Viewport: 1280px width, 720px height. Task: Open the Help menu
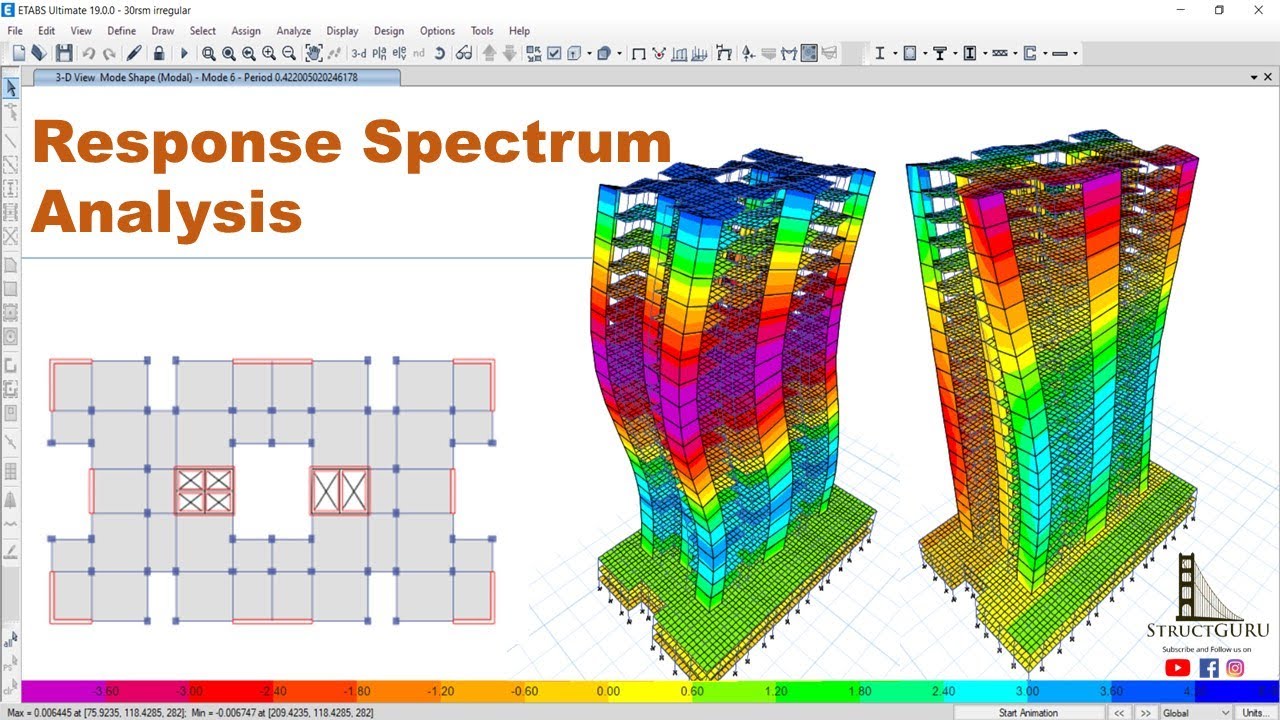pos(519,31)
